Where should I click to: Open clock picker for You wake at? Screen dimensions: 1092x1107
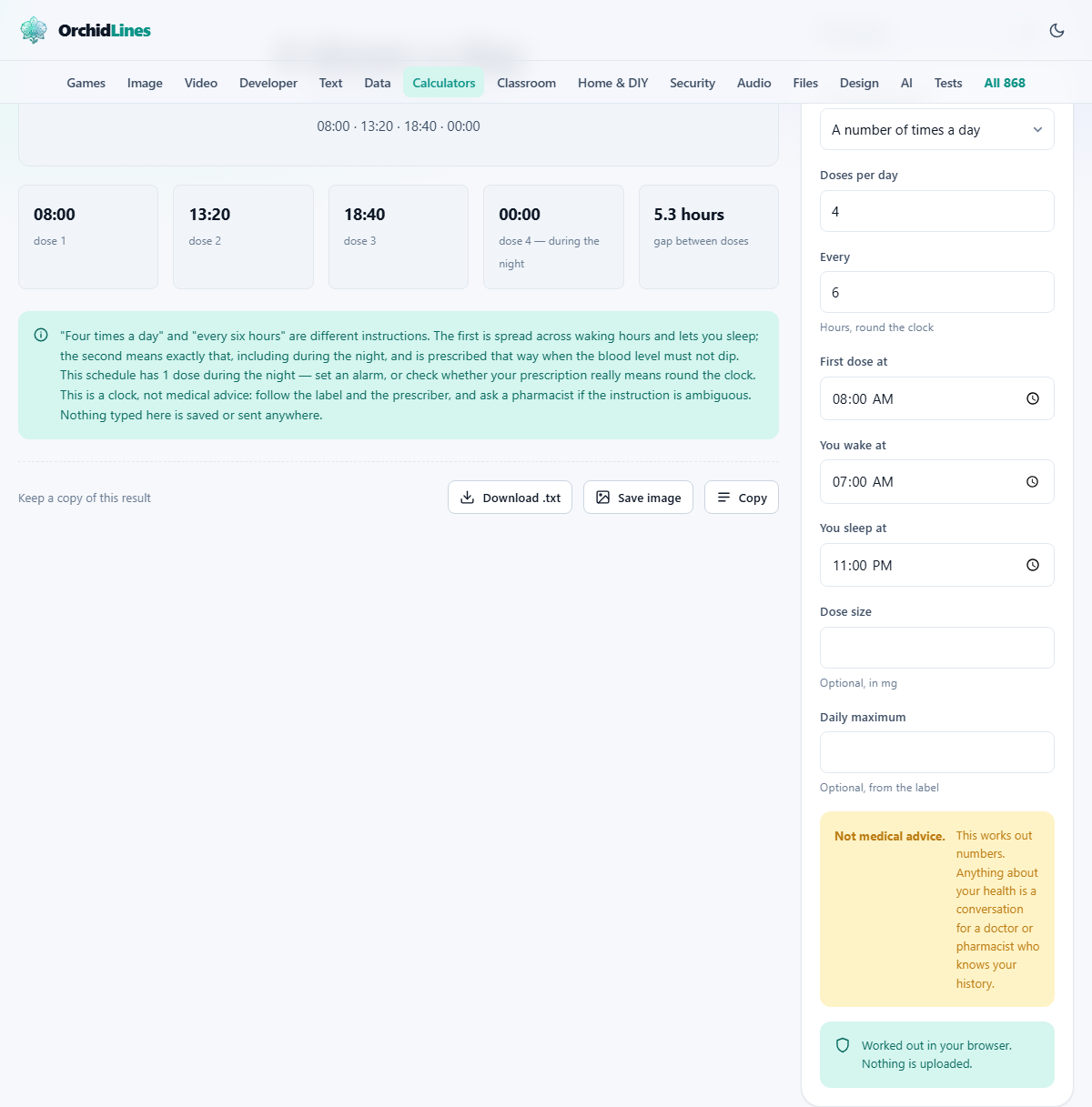(1033, 482)
